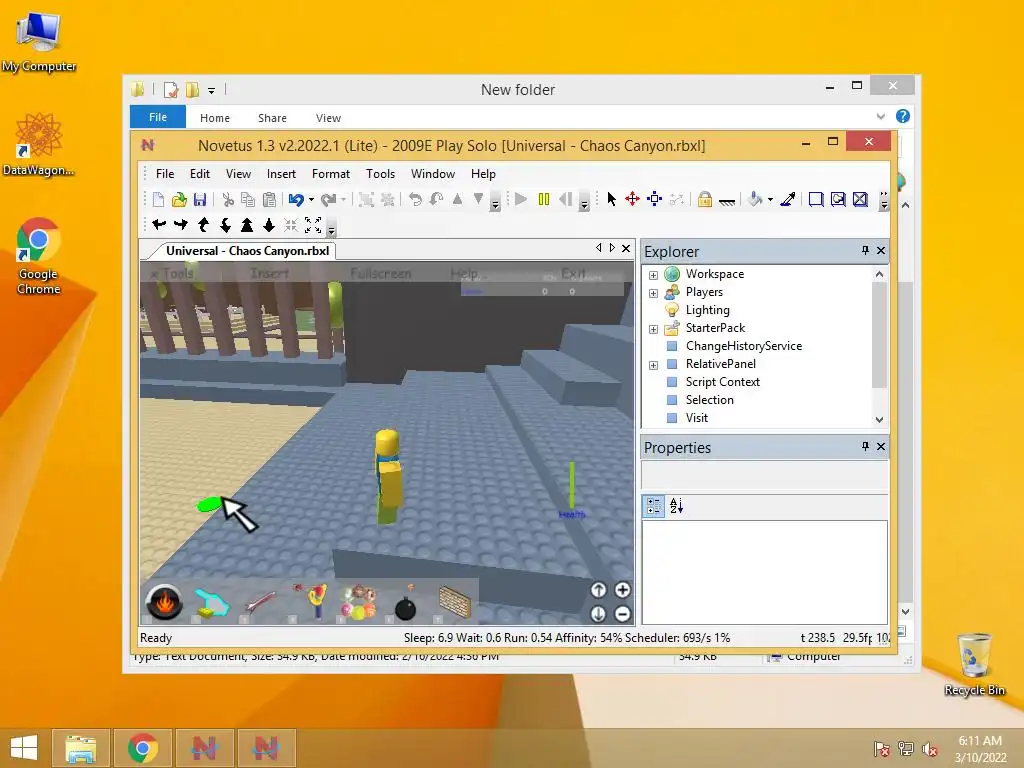Viewport: 1024px width, 768px height.
Task: Click the grayed-out Redo arrow icon
Action: tap(328, 200)
